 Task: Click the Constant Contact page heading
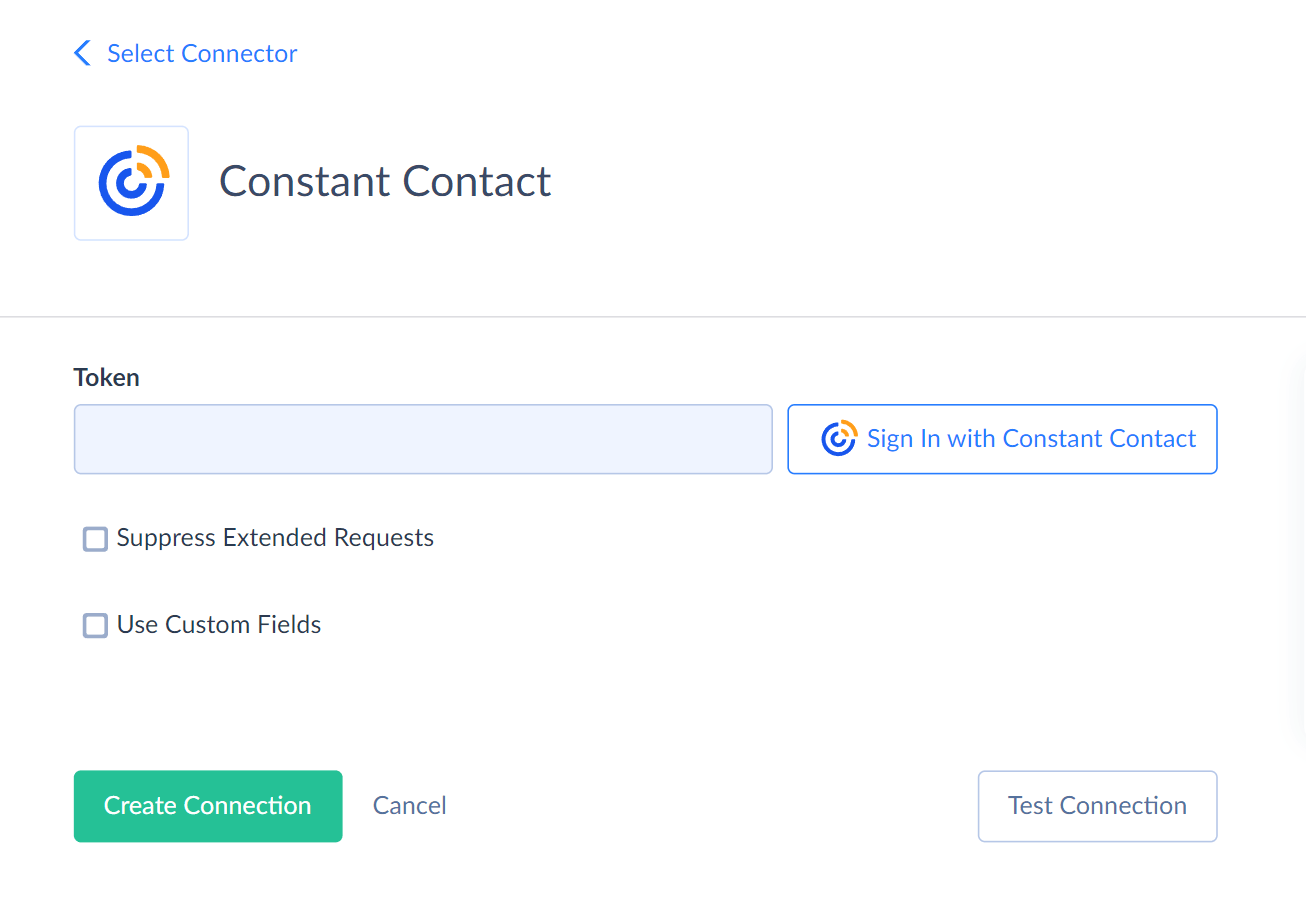(x=385, y=181)
